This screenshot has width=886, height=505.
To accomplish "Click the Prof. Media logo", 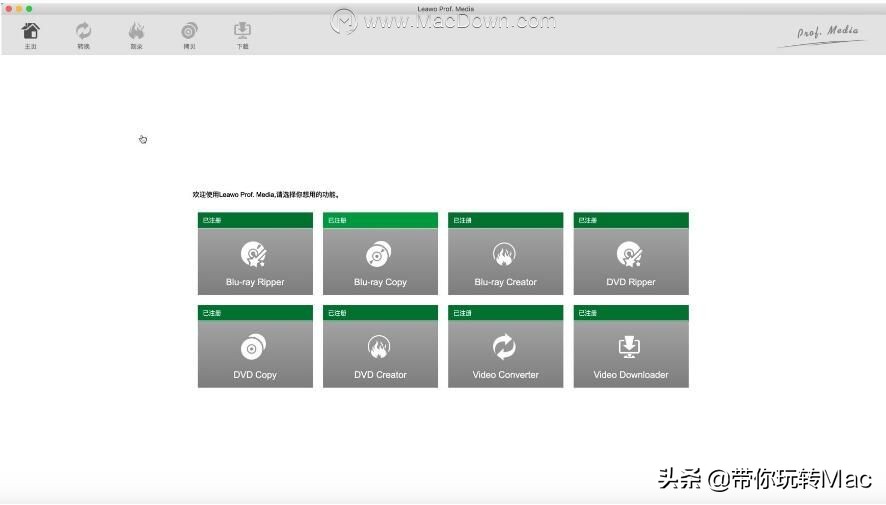I will tap(824, 34).
